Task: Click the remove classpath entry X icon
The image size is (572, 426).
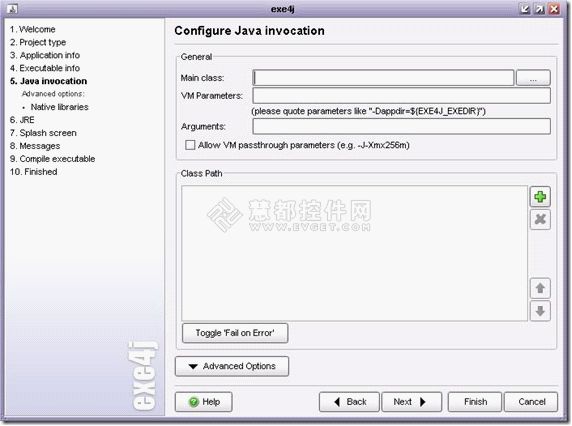Action: pyautogui.click(x=540, y=220)
